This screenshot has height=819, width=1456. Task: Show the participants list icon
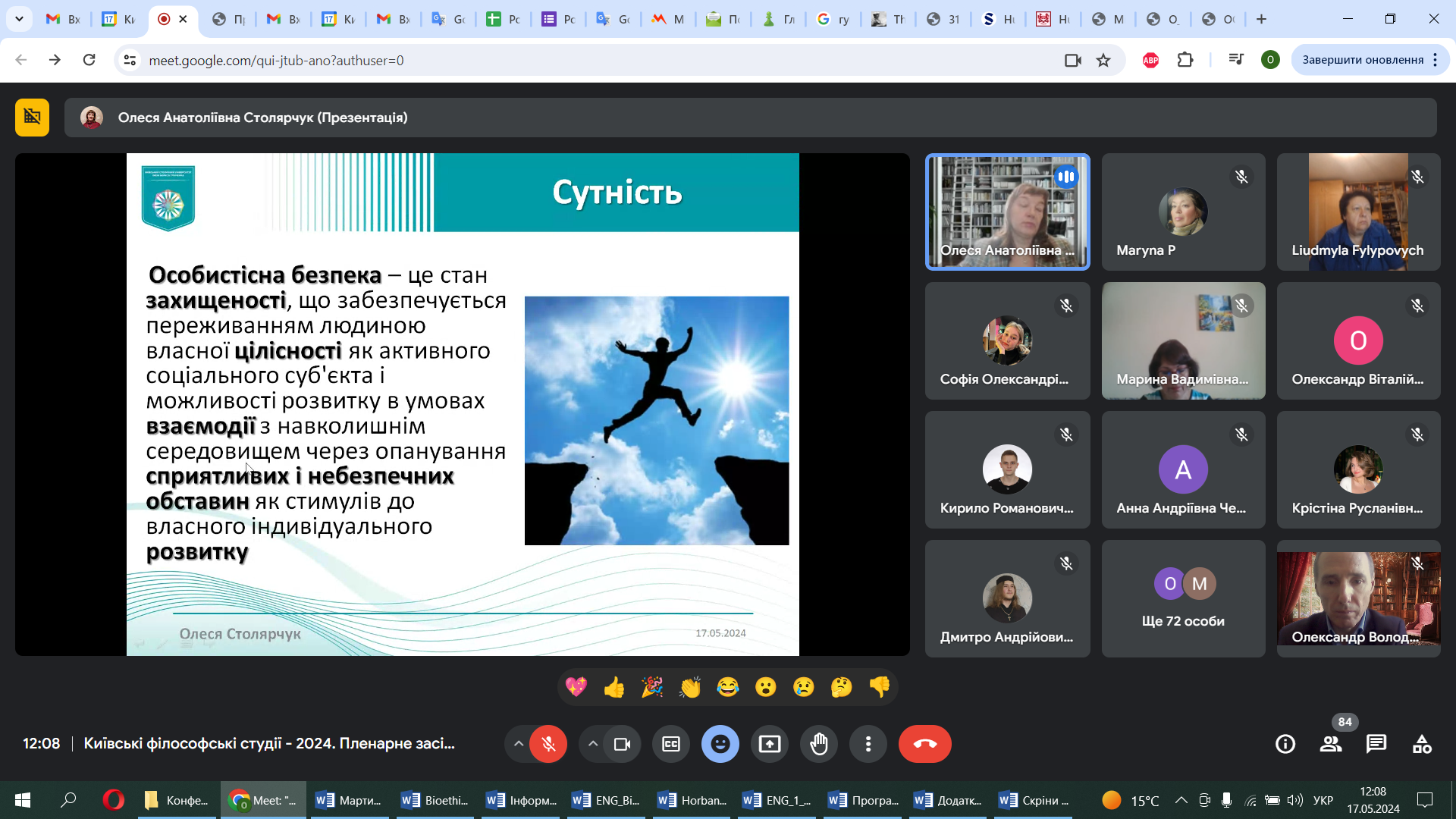tap(1331, 744)
